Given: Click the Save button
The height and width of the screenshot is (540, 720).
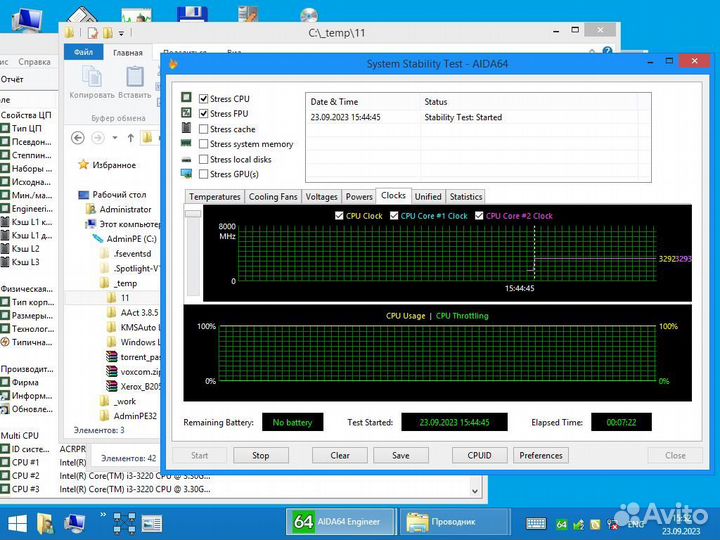Looking at the screenshot, I should 401,456.
